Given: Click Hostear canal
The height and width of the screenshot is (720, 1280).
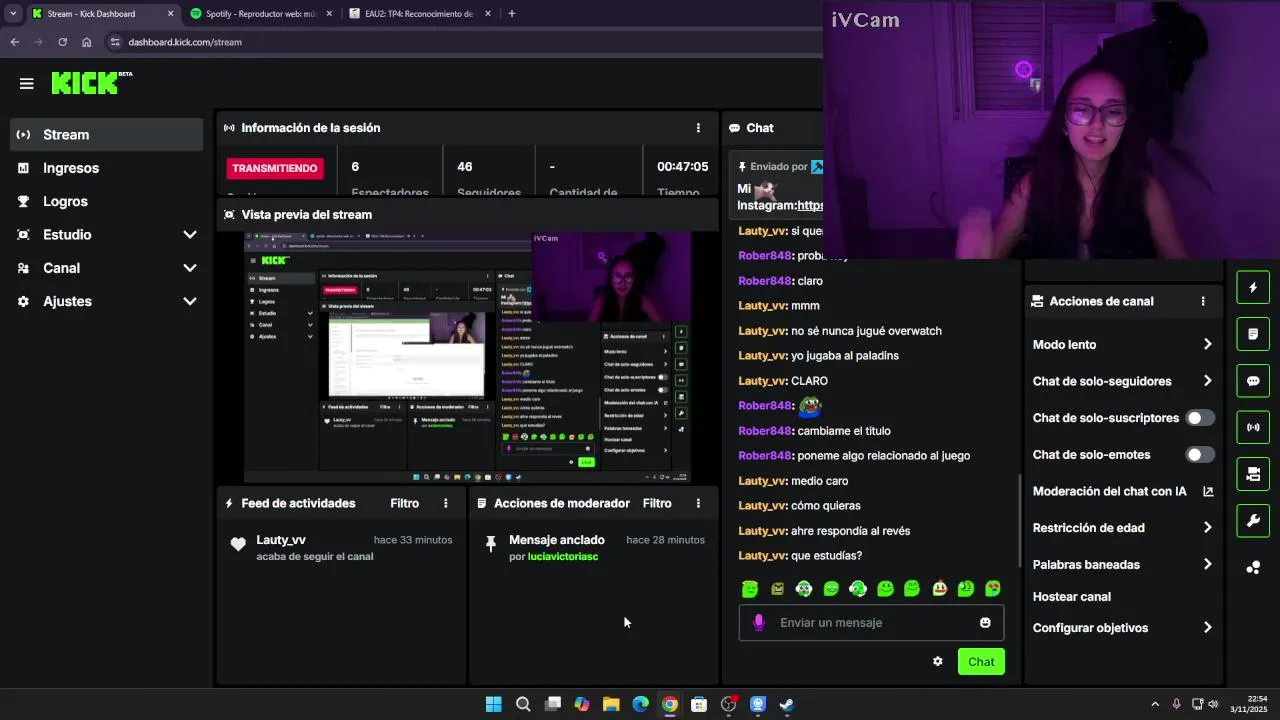Looking at the screenshot, I should click(x=1072, y=597).
